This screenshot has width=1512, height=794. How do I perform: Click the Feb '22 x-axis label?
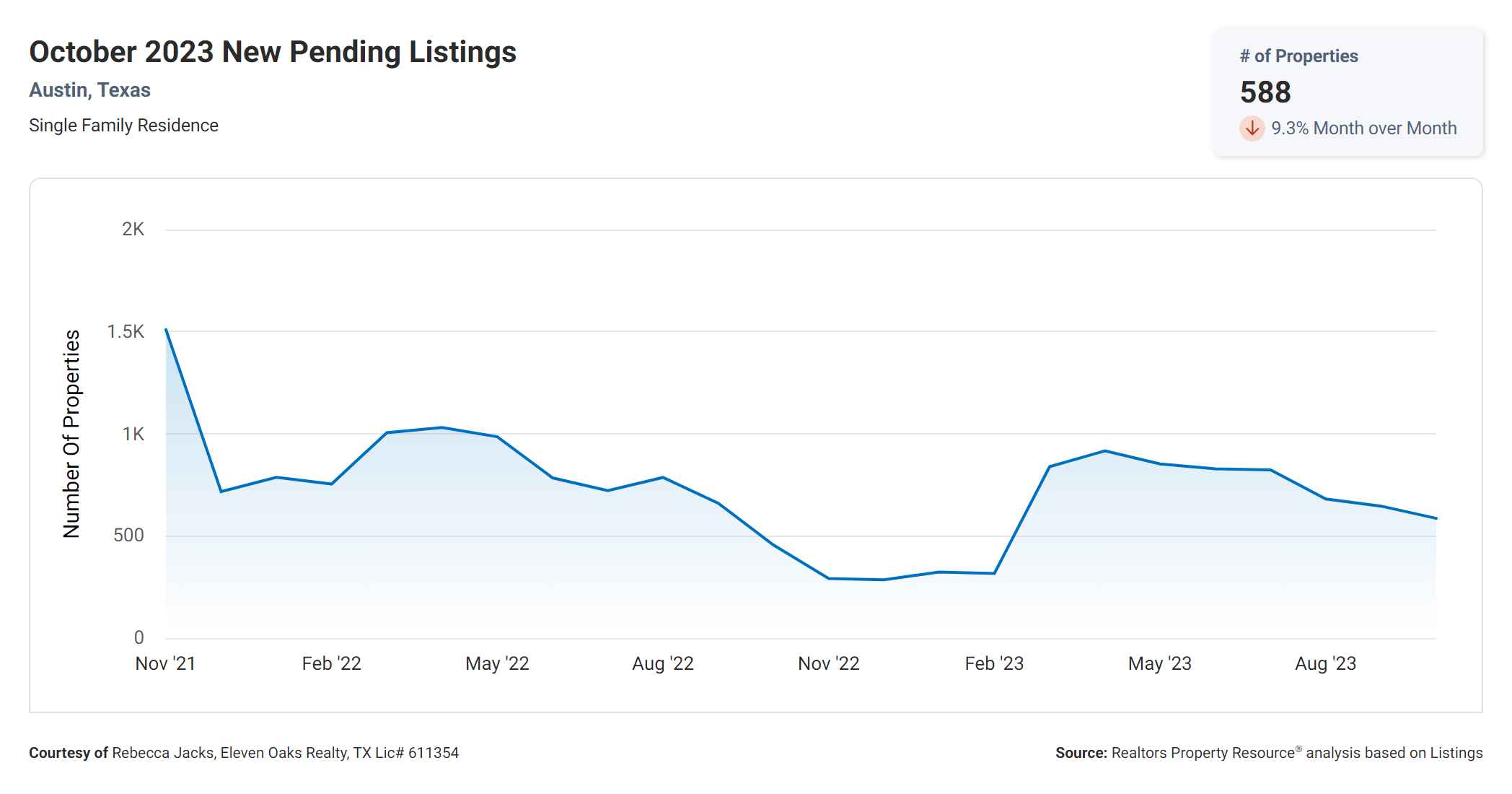pos(331,663)
